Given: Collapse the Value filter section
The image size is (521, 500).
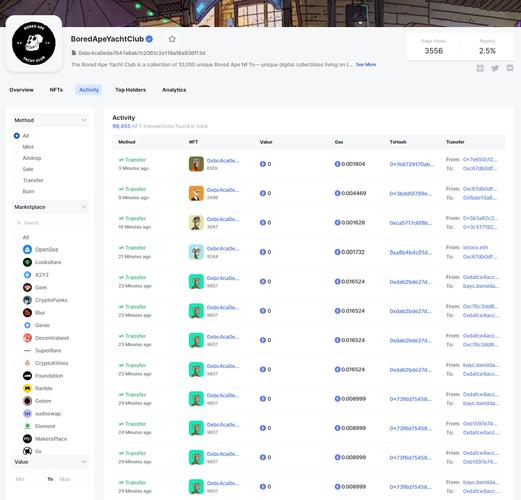Looking at the screenshot, I should point(50,462).
